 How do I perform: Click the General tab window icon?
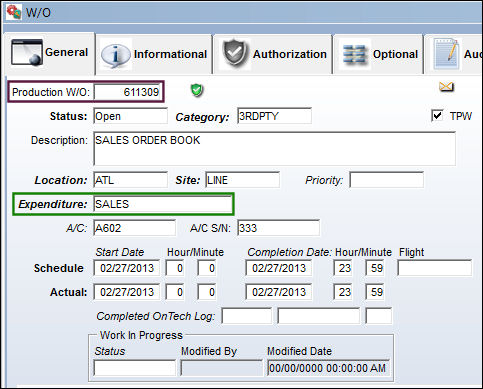(27, 52)
